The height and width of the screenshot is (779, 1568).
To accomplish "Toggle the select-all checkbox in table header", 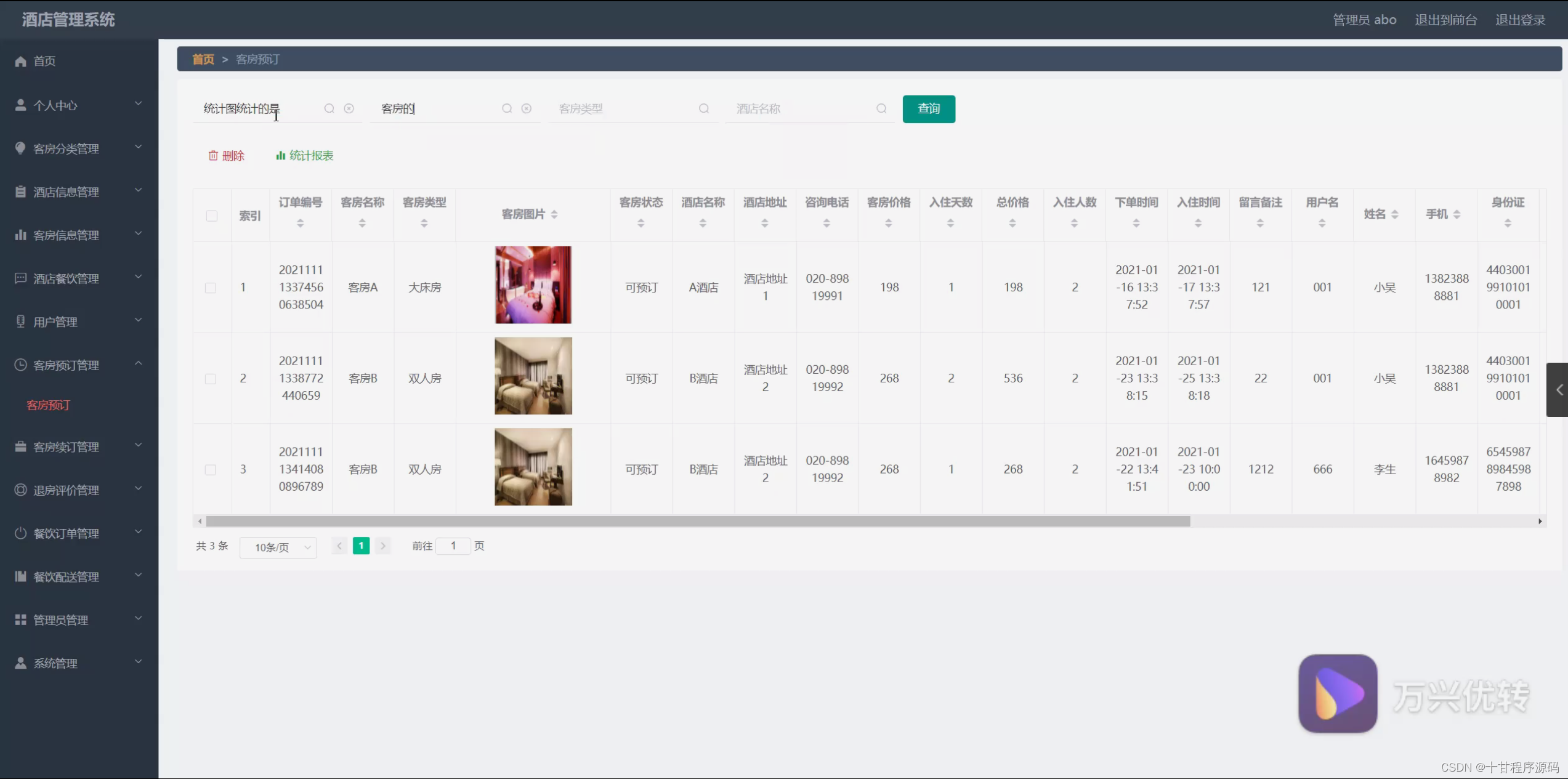I will tap(211, 216).
